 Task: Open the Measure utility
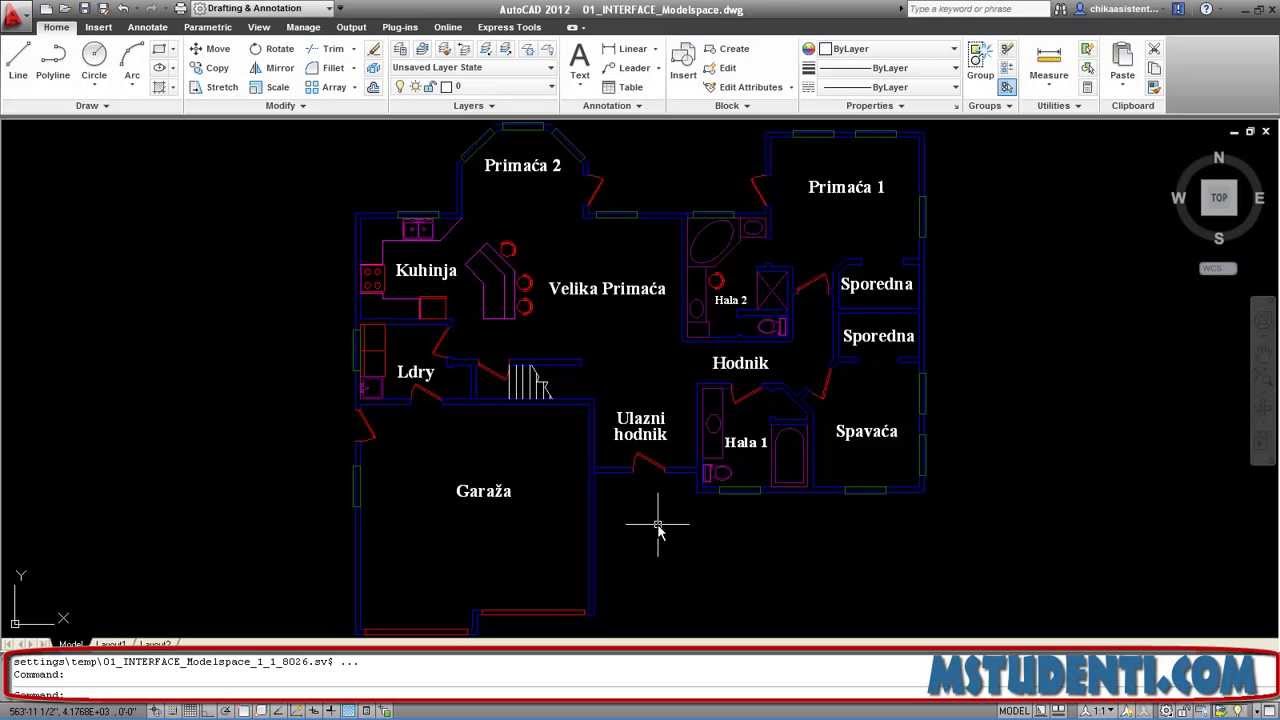point(1048,61)
